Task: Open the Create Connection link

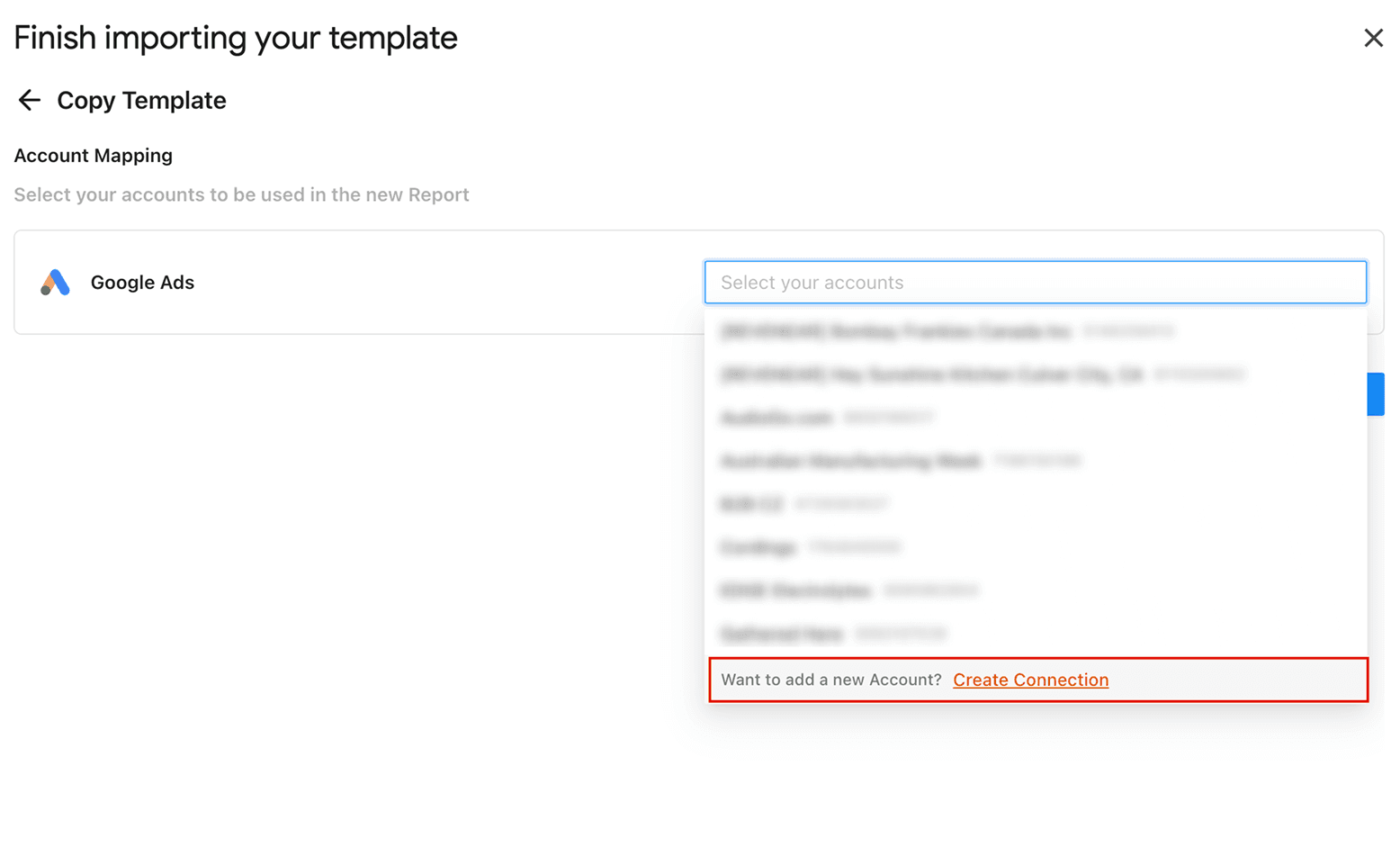Action: [1030, 680]
